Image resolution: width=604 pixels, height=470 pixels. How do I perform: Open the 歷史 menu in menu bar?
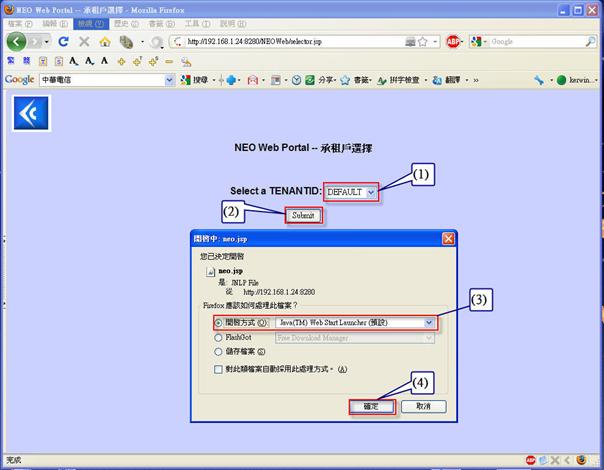[119, 22]
